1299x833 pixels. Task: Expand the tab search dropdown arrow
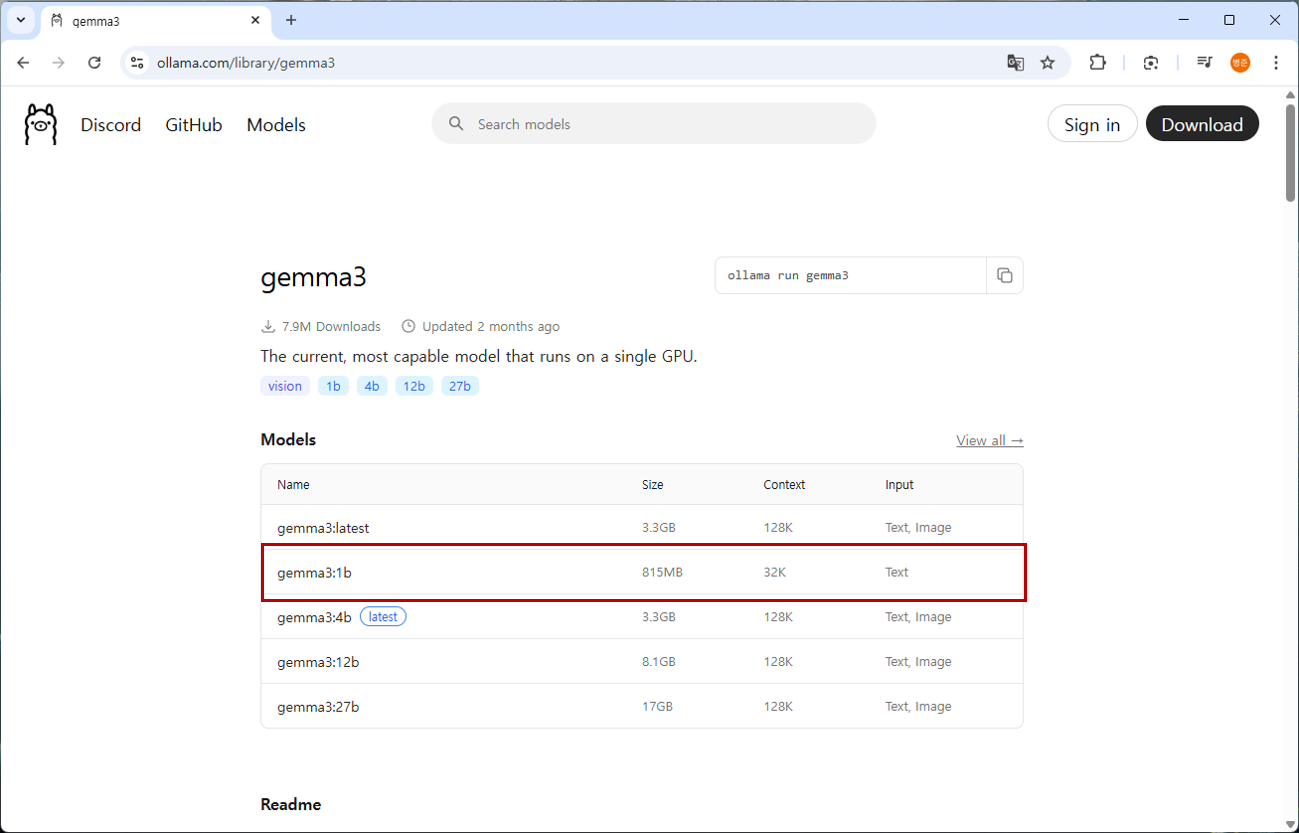(20, 20)
